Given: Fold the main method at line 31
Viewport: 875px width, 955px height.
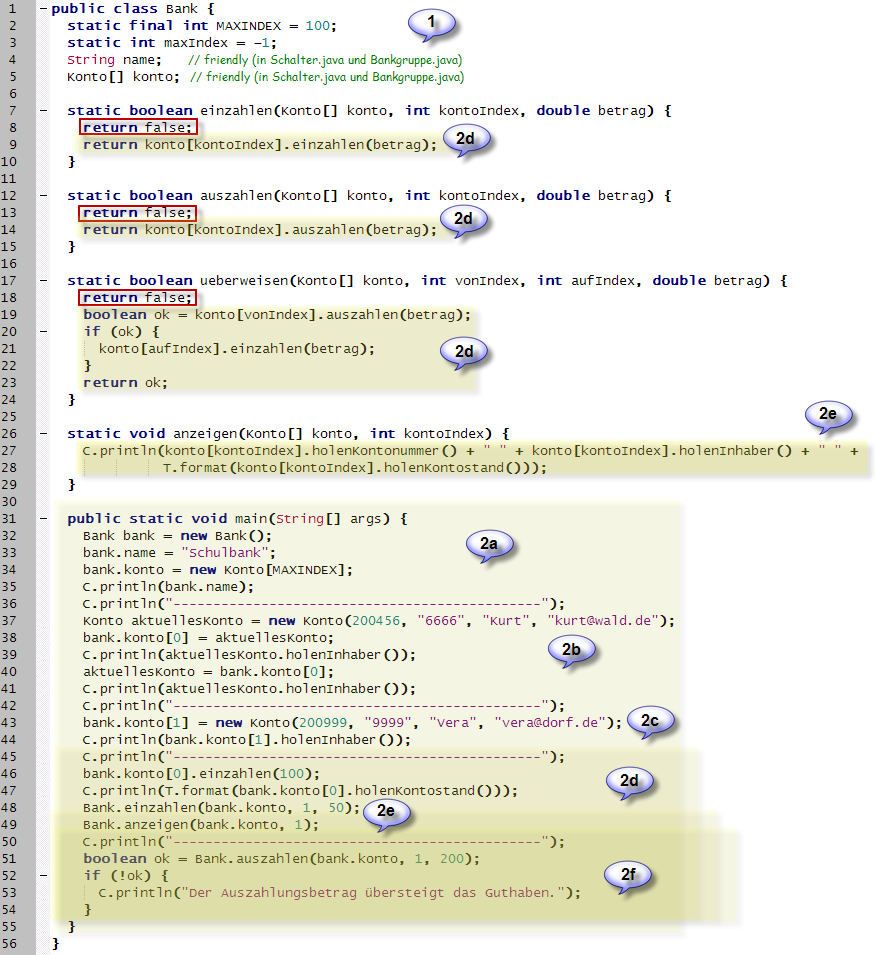Looking at the screenshot, I should (x=43, y=519).
